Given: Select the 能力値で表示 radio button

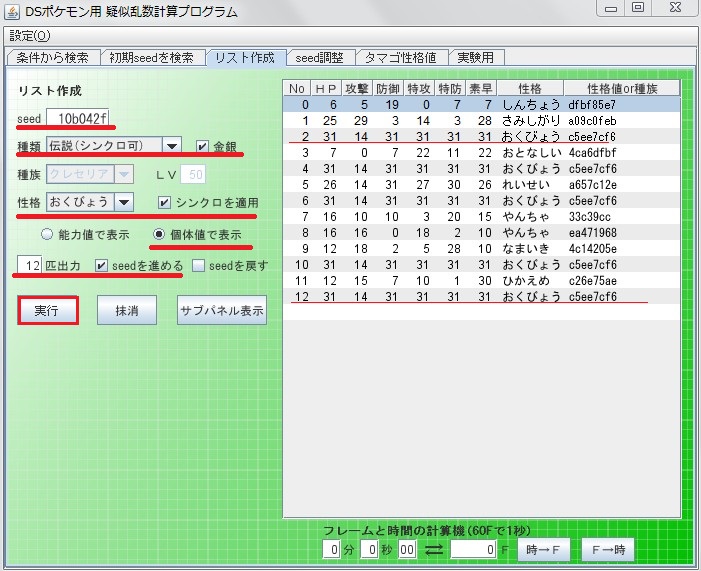Looking at the screenshot, I should (47, 234).
